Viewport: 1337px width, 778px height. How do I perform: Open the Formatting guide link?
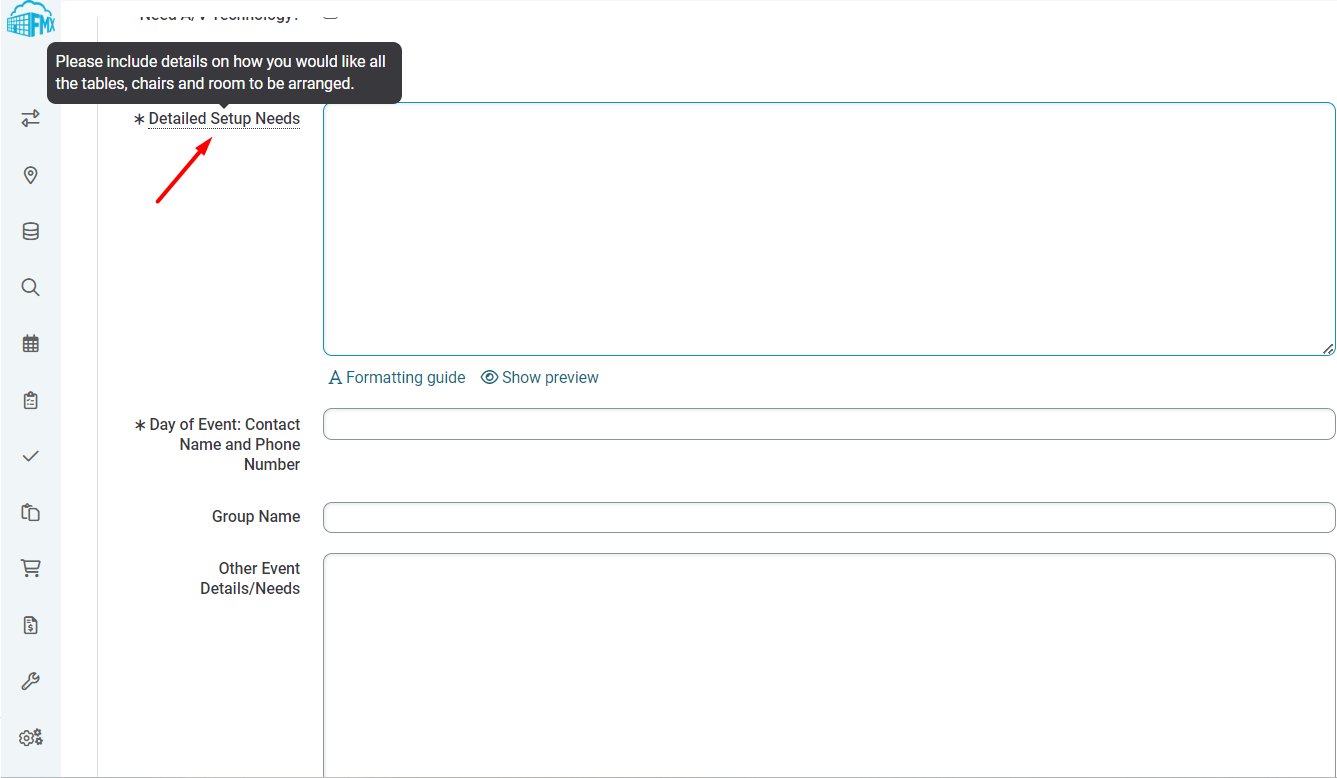point(397,377)
